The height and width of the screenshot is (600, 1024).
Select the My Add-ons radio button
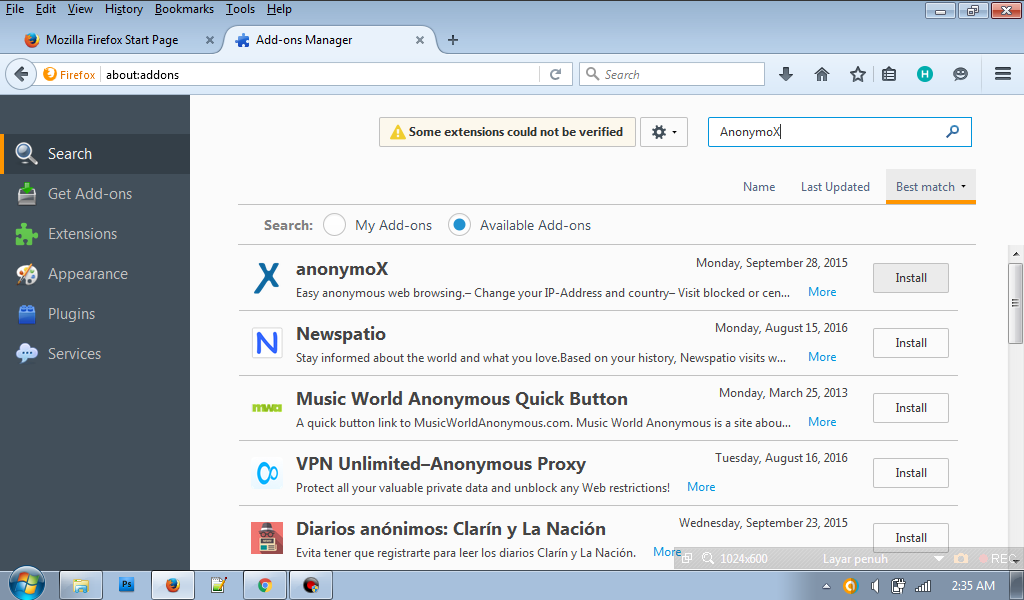334,225
